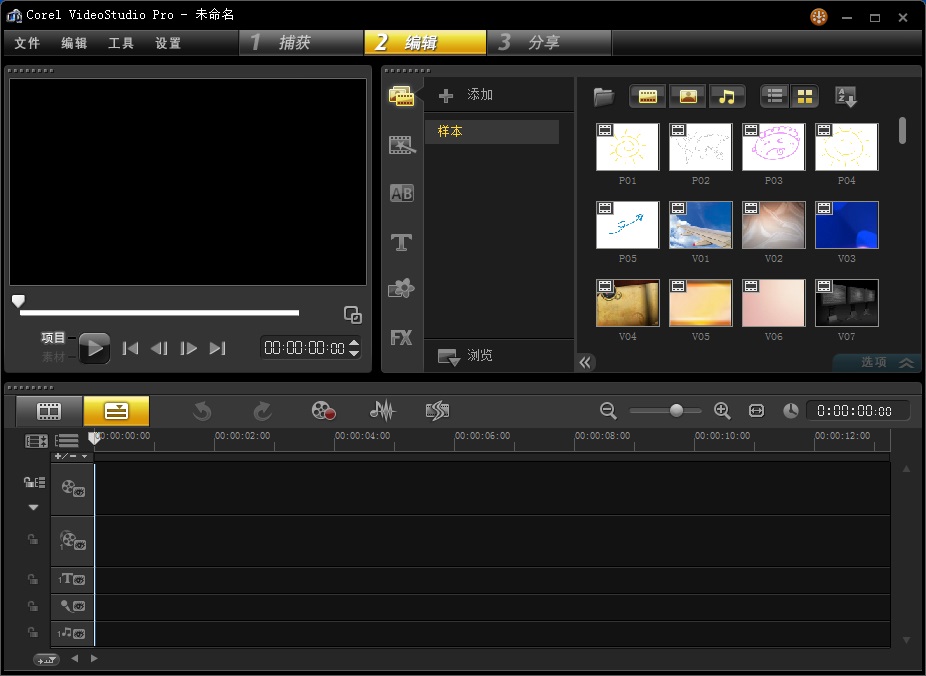Fit project in timeline window
This screenshot has width=926, height=676.
pyautogui.click(x=756, y=411)
